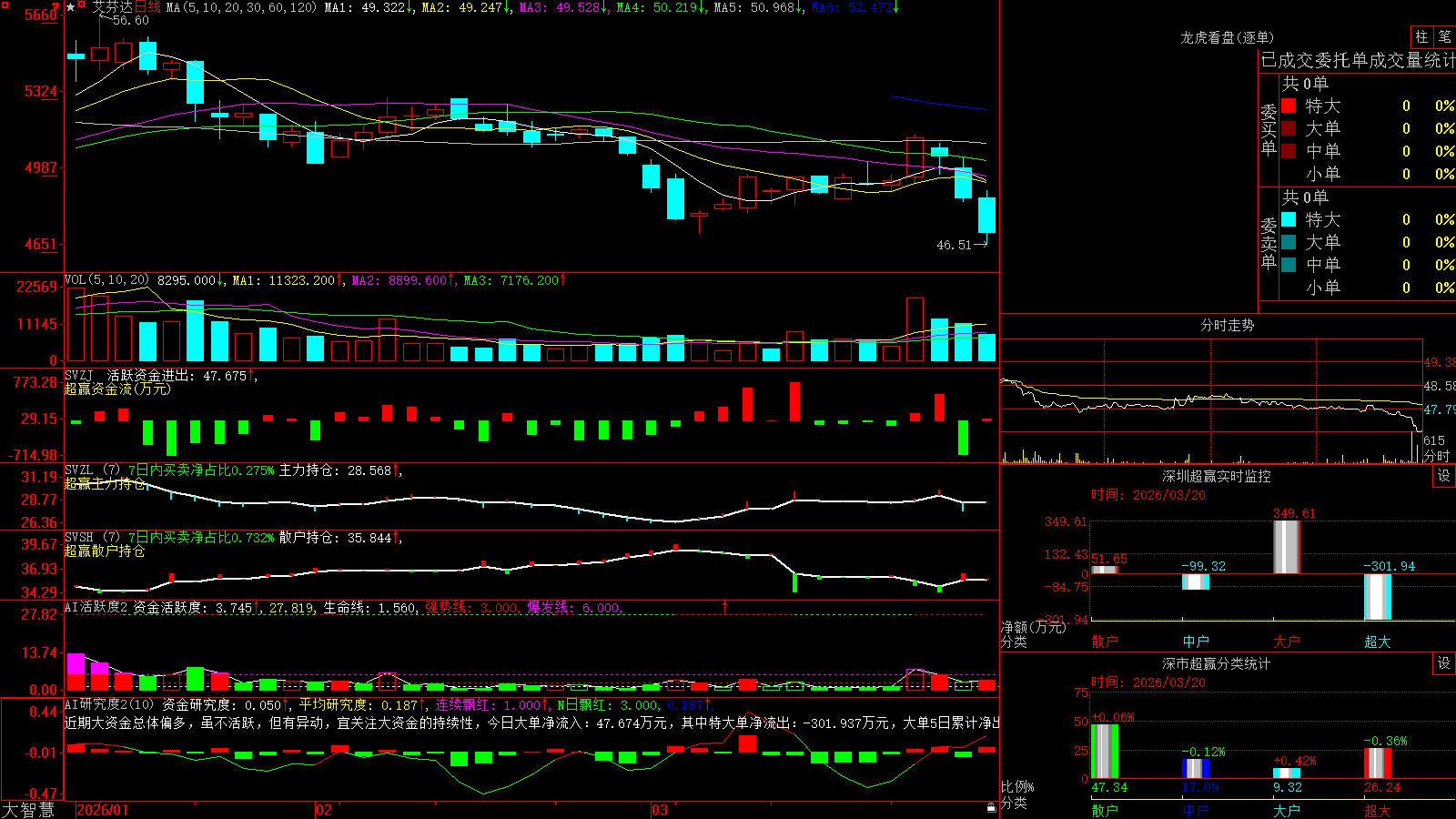The width and height of the screenshot is (1456, 819).
Task: Click dark red 大单 buy order swatch
Action: click(1289, 128)
